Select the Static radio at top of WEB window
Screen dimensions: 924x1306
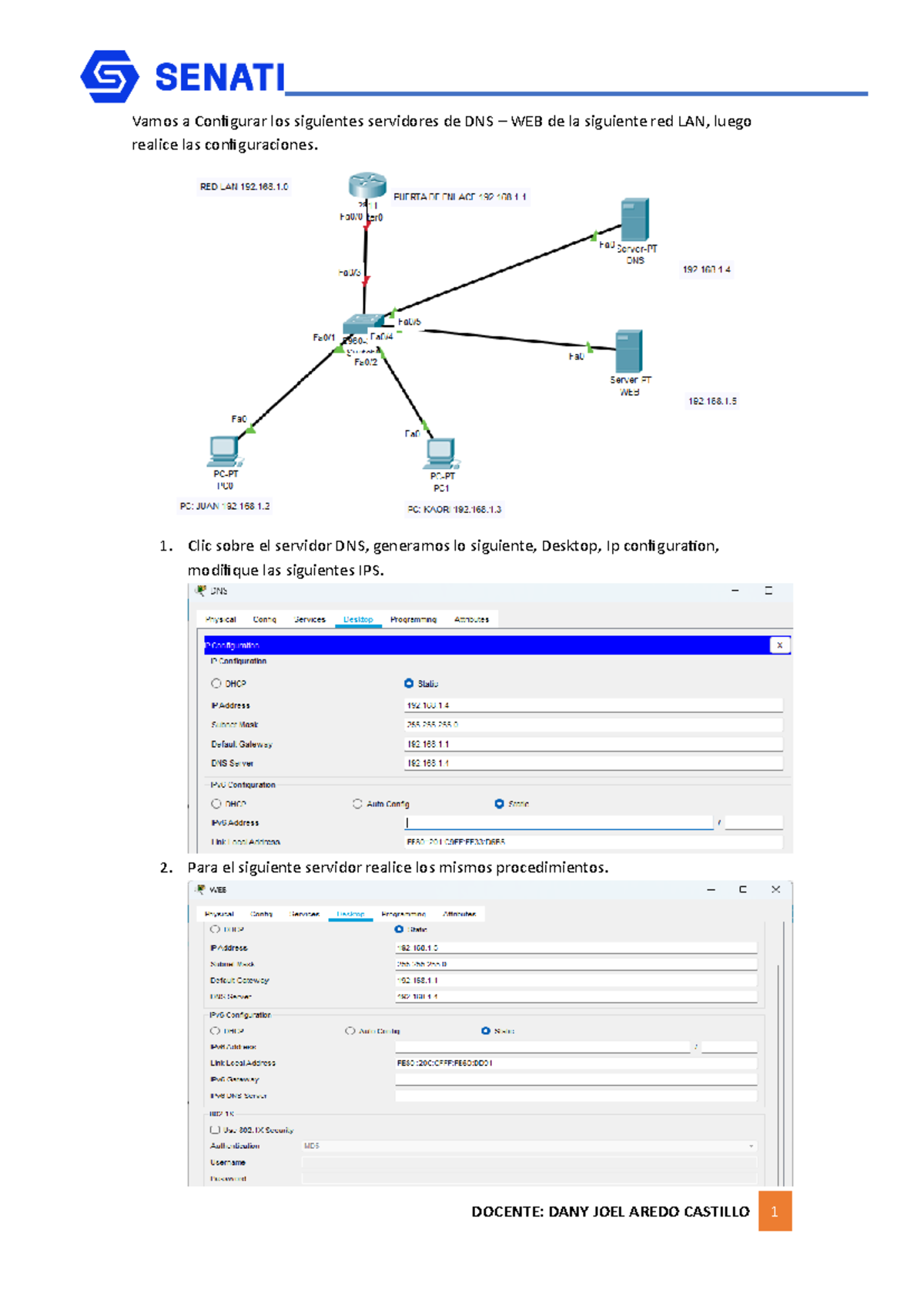click(x=399, y=929)
